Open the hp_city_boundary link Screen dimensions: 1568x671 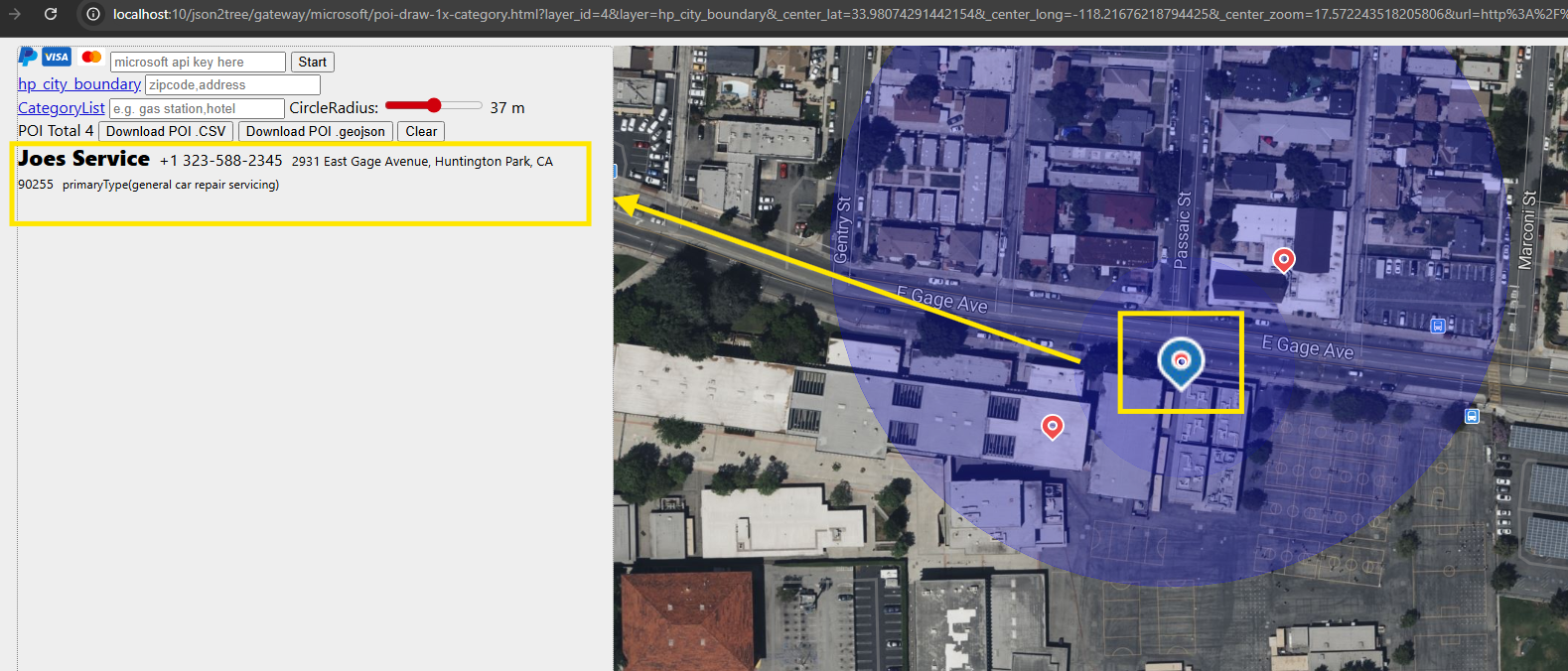(x=79, y=84)
